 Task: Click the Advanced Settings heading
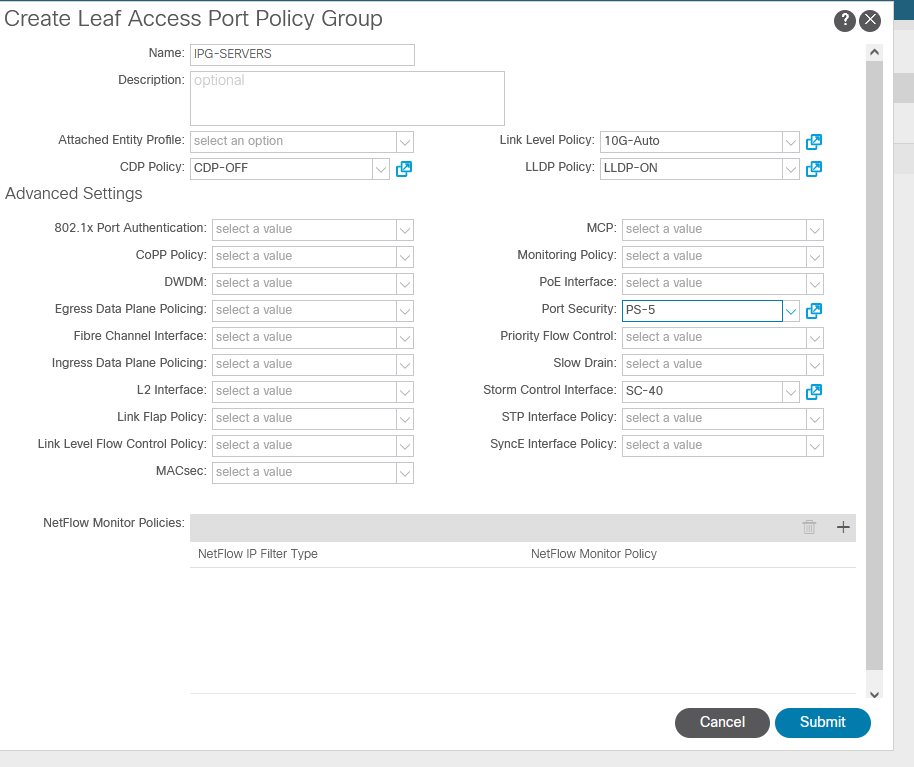pos(73,193)
